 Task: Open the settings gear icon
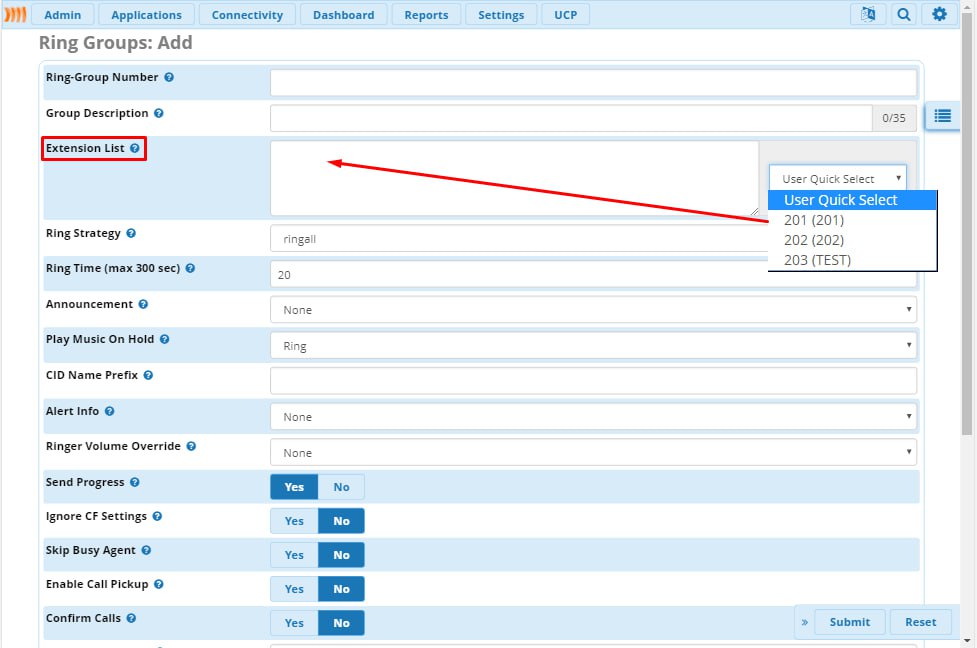(939, 15)
